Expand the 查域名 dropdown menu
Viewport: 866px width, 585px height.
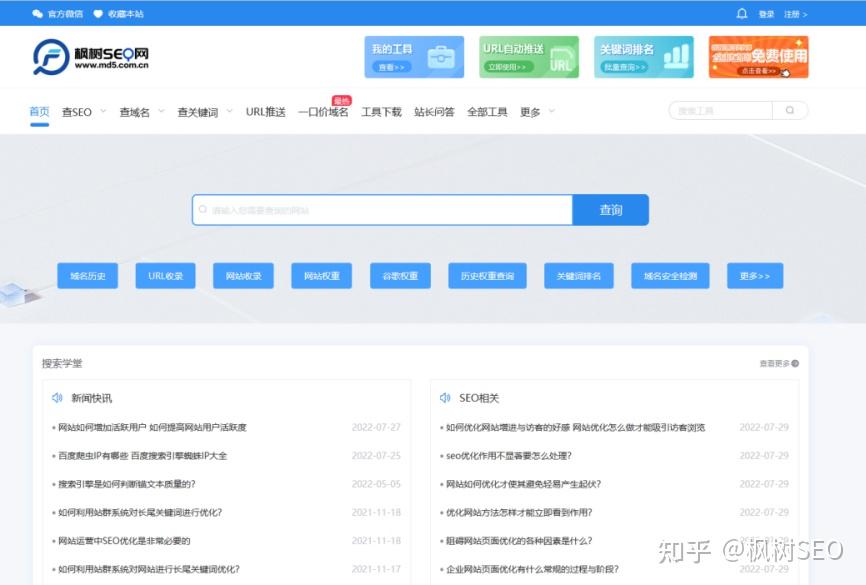[x=141, y=112]
